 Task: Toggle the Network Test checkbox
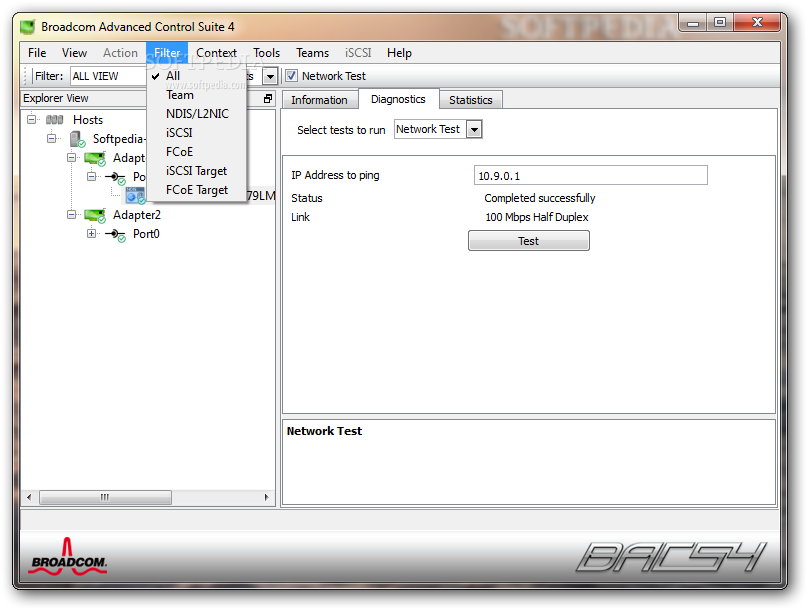point(292,76)
